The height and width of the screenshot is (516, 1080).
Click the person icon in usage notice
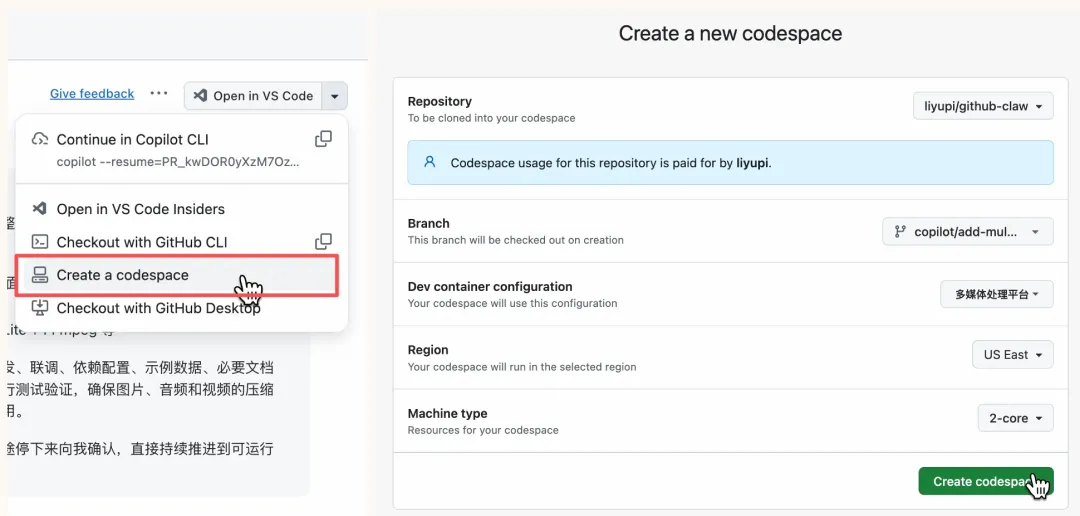coord(430,162)
